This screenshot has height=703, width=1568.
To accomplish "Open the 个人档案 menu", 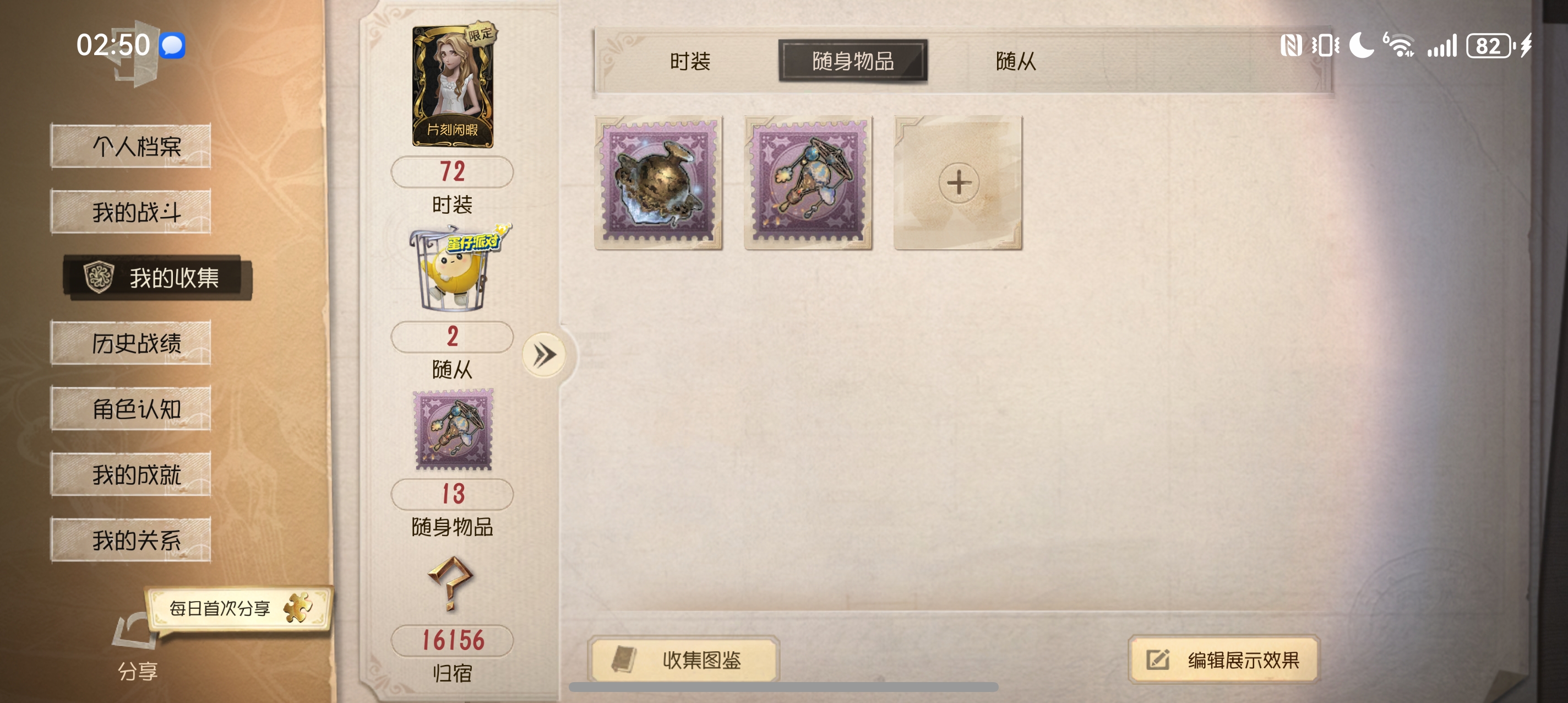I will (131, 146).
